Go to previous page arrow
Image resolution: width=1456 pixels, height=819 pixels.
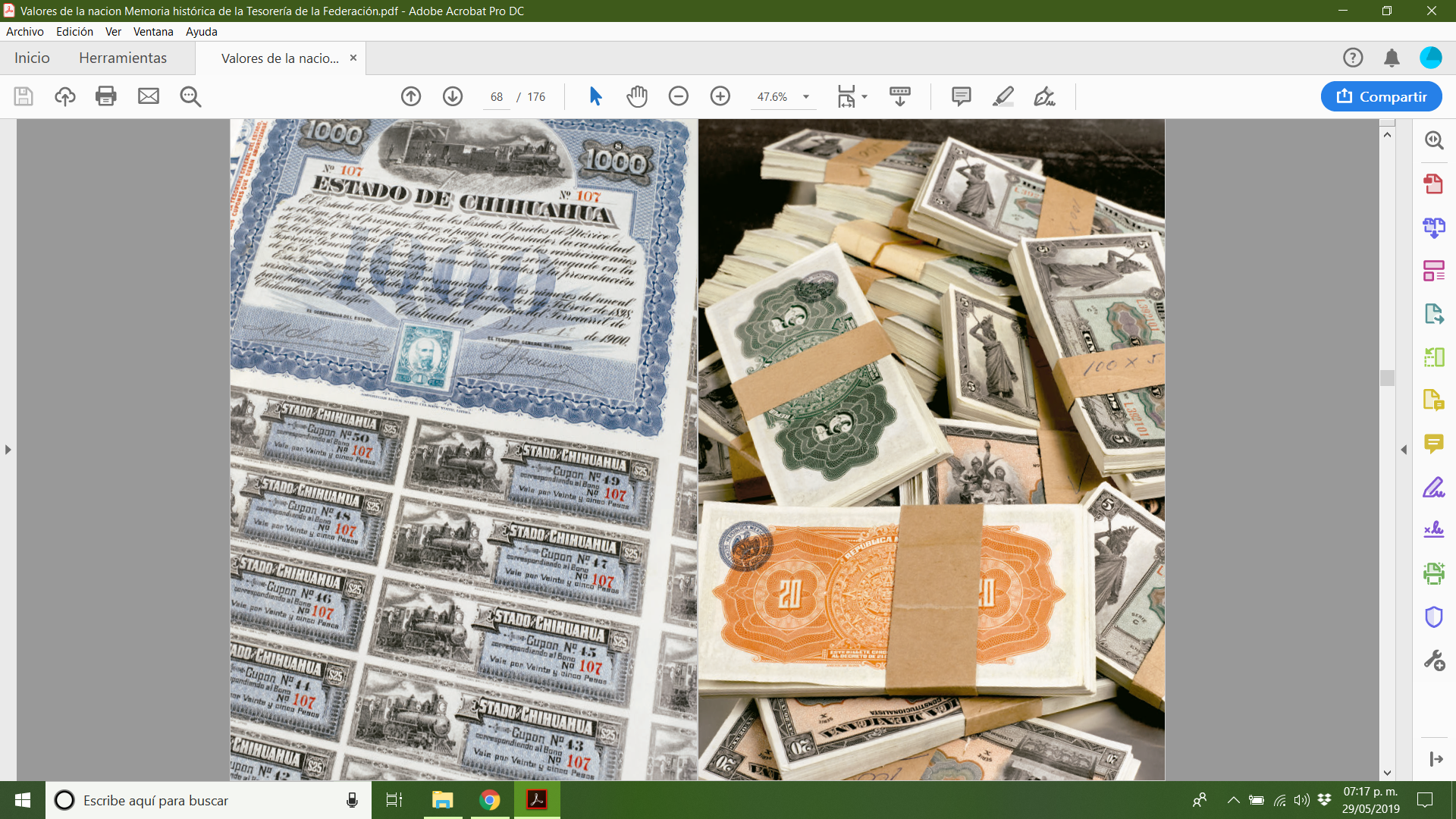pyautogui.click(x=411, y=96)
